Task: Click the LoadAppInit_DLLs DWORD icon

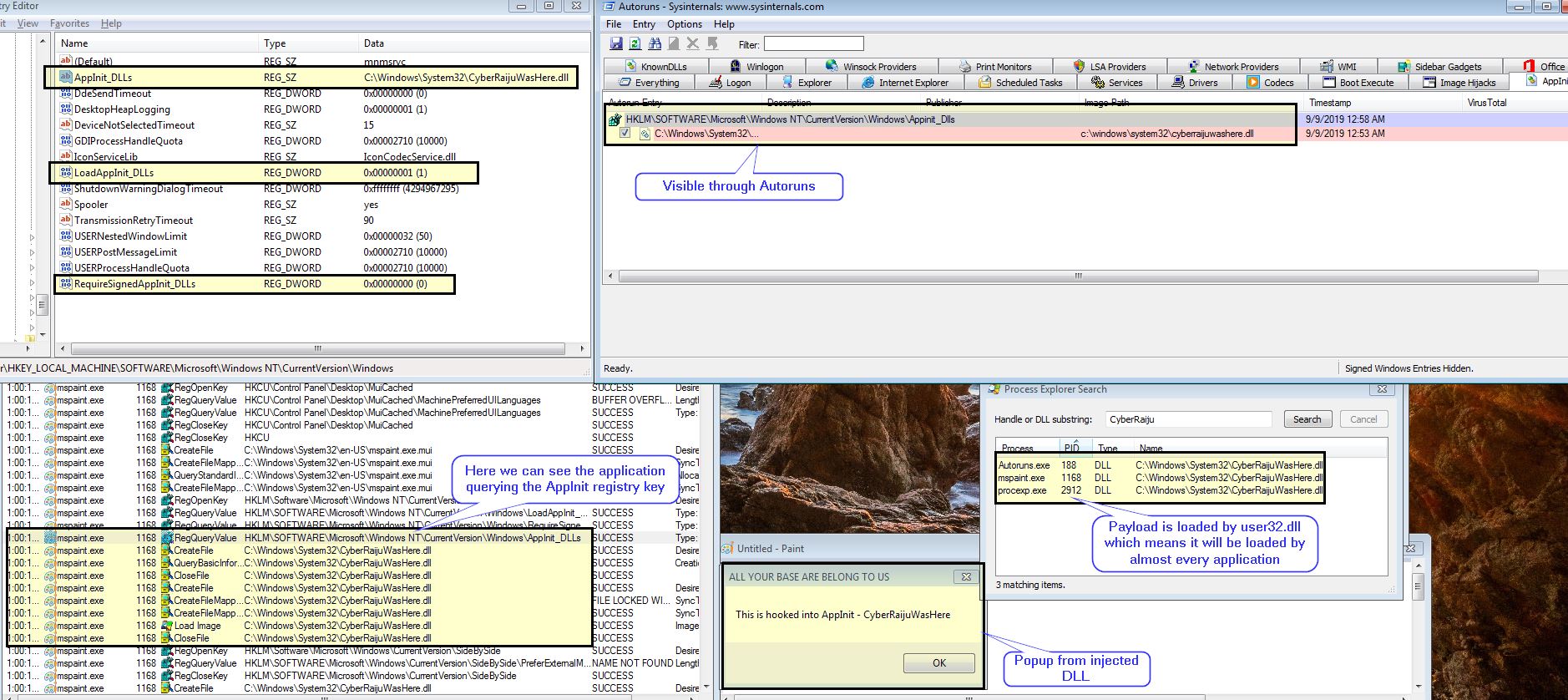Action: coord(66,172)
